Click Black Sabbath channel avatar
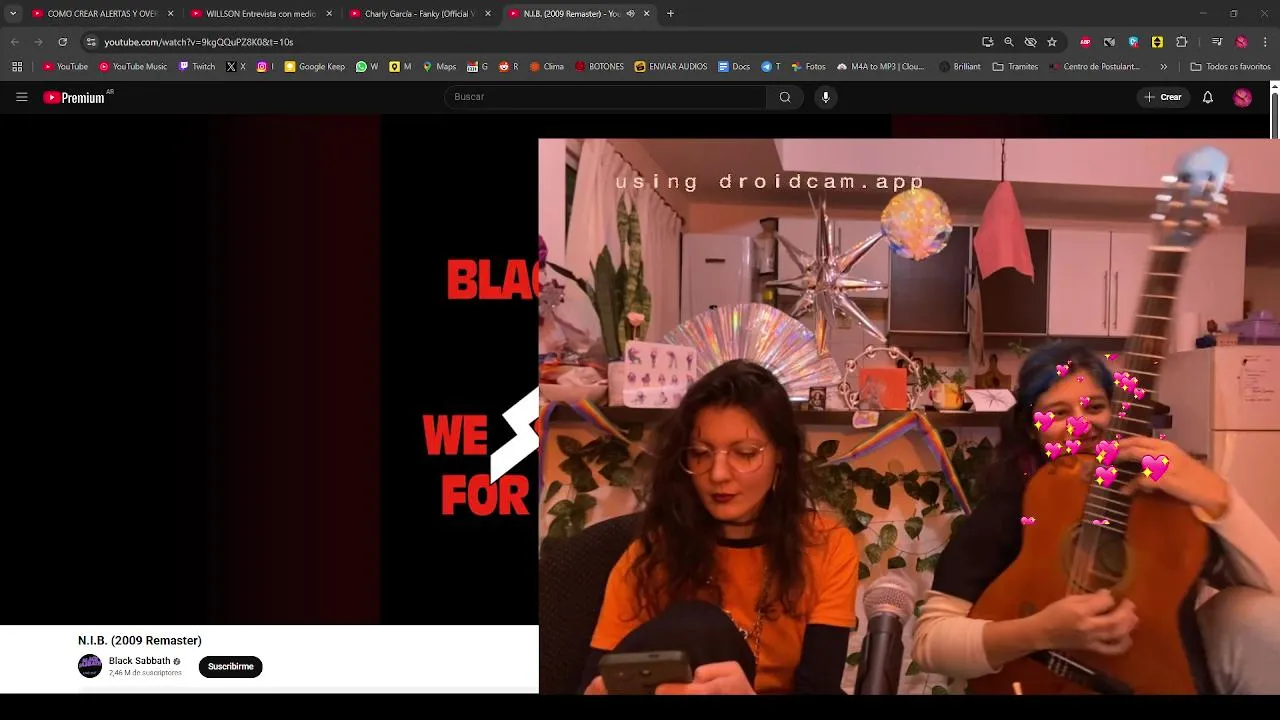 (x=90, y=666)
